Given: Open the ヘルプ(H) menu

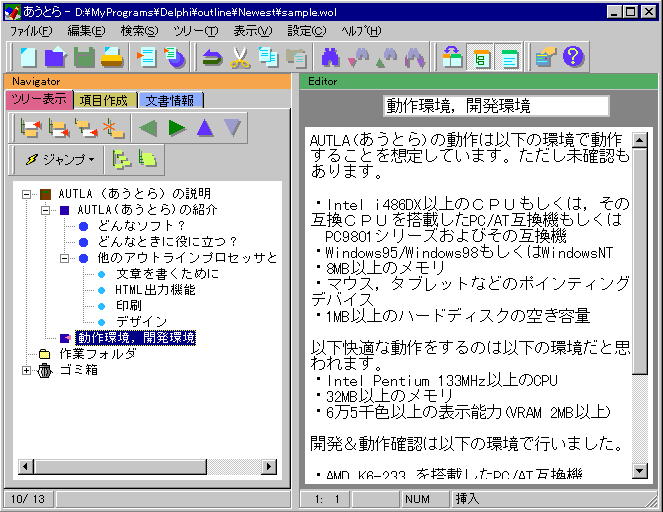Looking at the screenshot, I should [361, 31].
